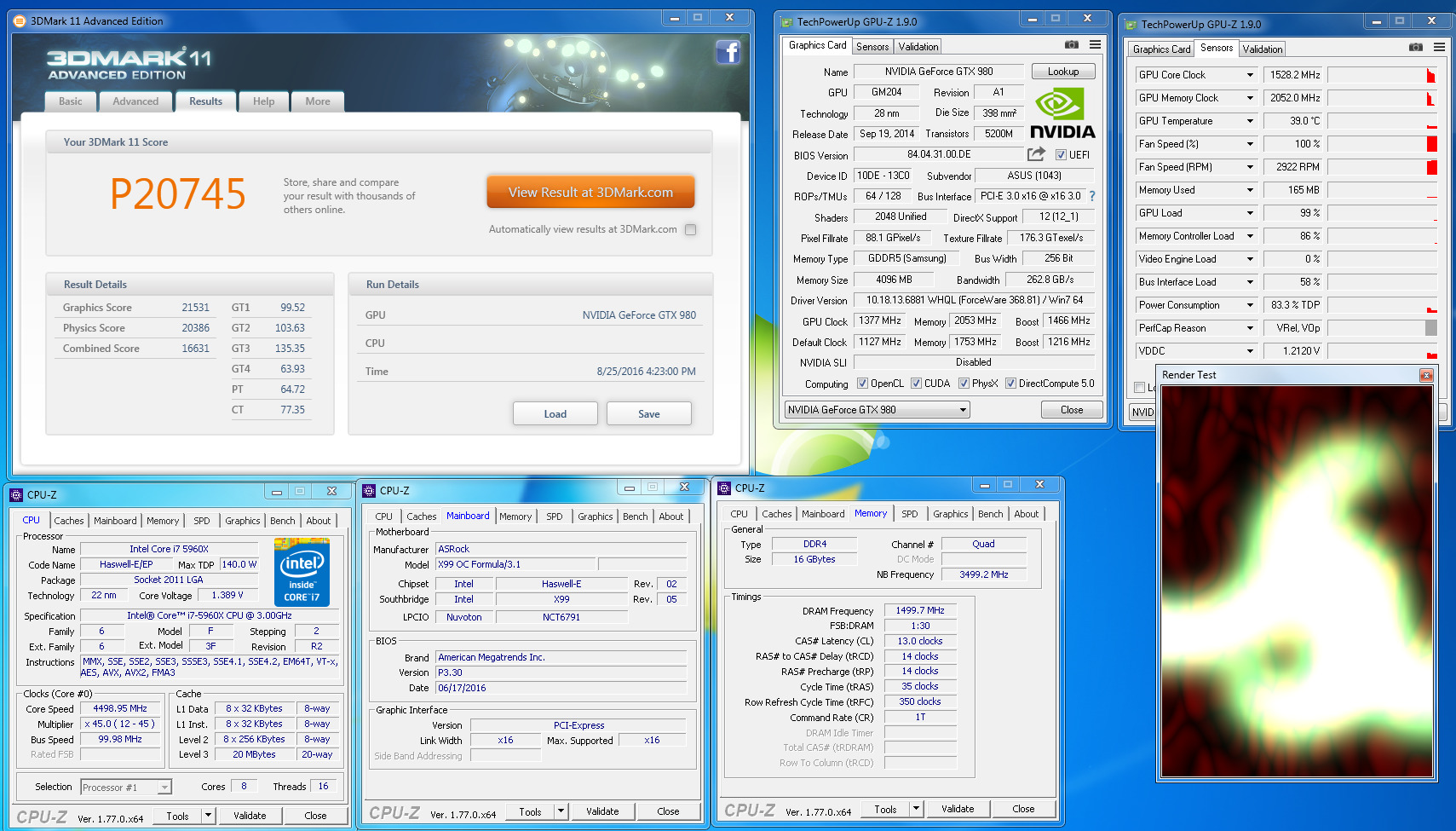Image resolution: width=1456 pixels, height=831 pixels.
Task: Click Close button in GPU-Z Graphics Card window
Action: point(1072,410)
